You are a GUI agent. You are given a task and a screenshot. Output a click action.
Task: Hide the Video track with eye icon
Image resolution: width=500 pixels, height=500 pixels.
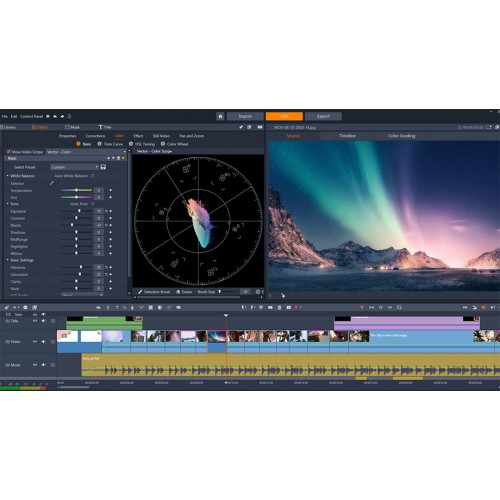(35, 342)
